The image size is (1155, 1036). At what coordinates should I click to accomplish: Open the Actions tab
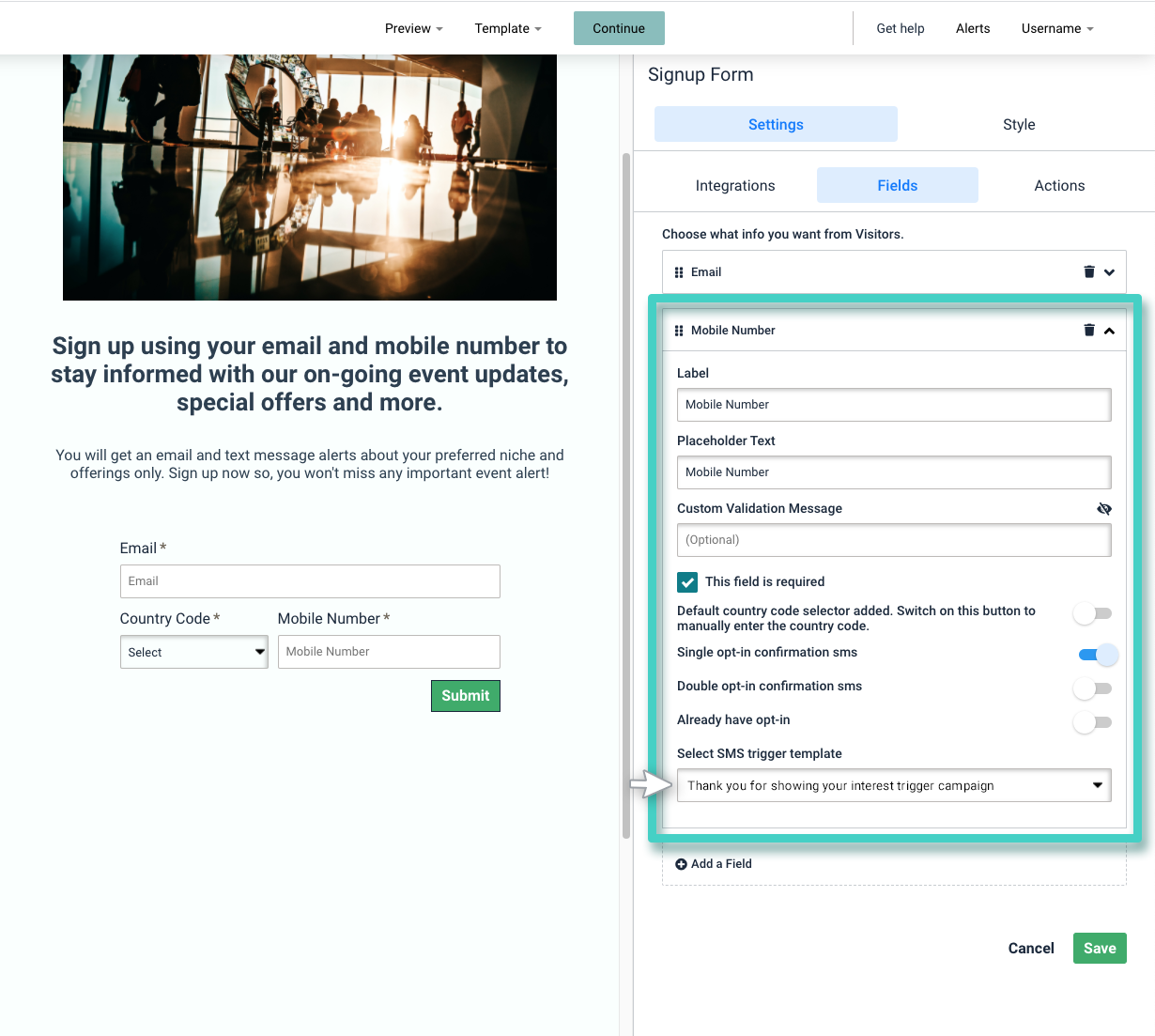[x=1059, y=185]
